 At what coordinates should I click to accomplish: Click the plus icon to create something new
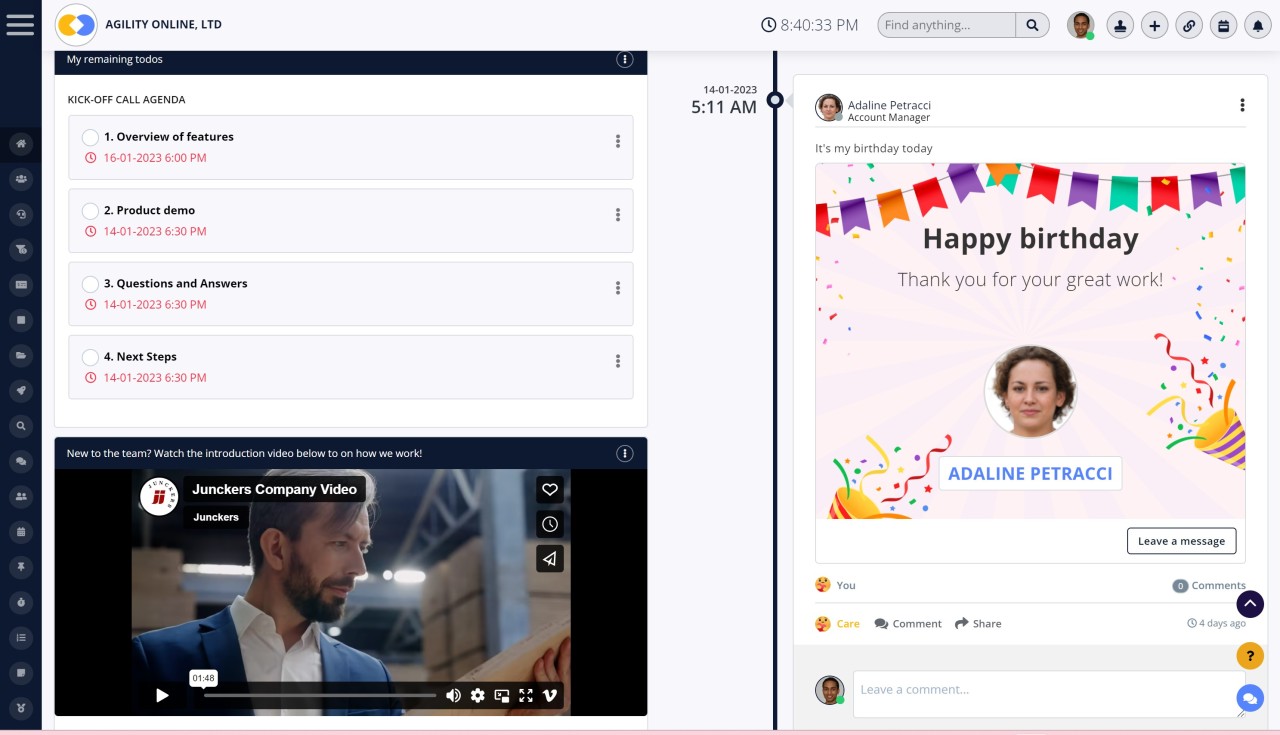1155,25
